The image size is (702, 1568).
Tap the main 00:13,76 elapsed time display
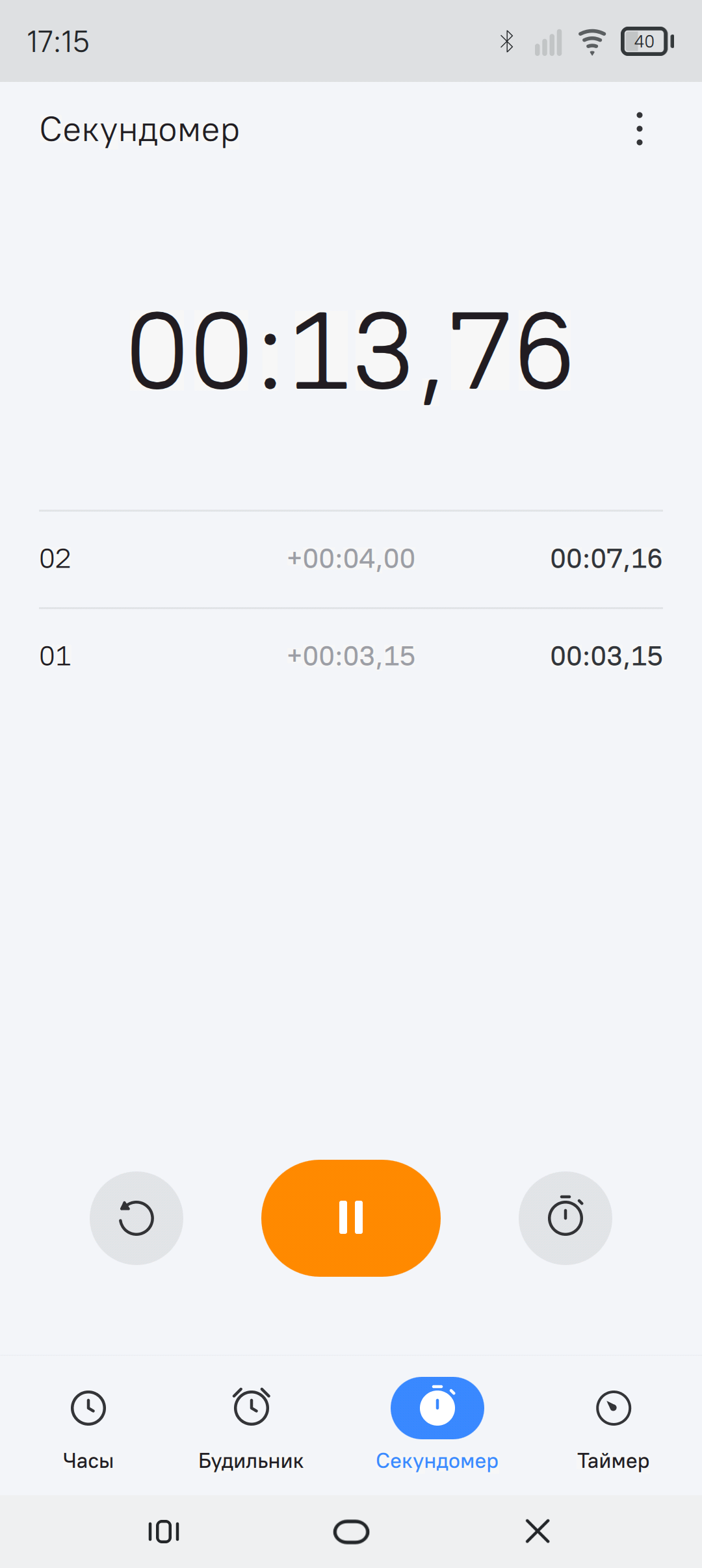coord(351,352)
